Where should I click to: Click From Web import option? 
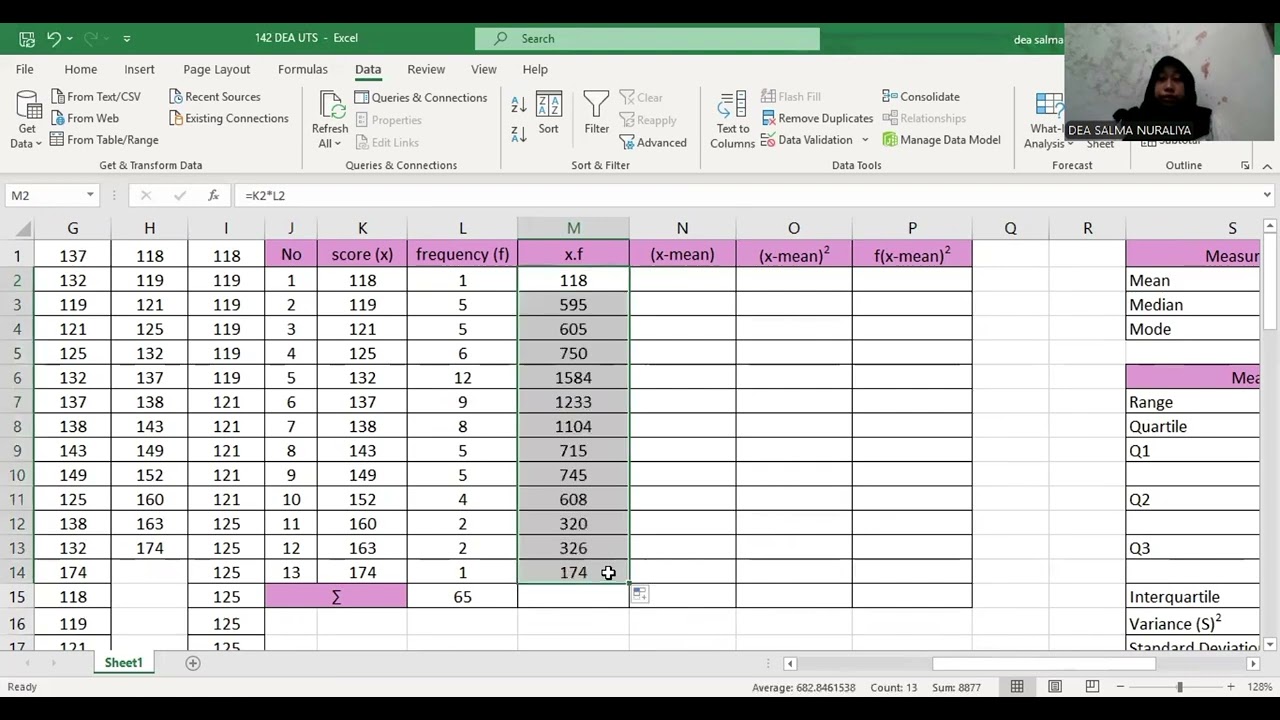84,118
